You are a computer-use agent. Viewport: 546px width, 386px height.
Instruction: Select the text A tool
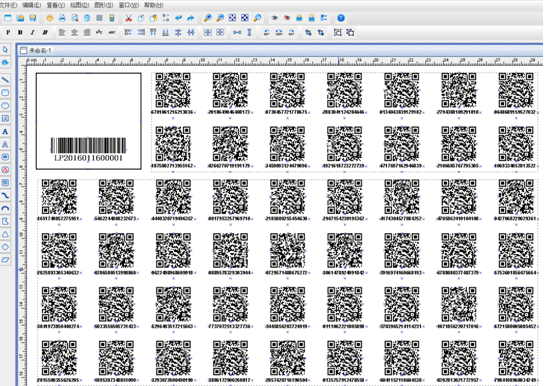(x=5, y=132)
